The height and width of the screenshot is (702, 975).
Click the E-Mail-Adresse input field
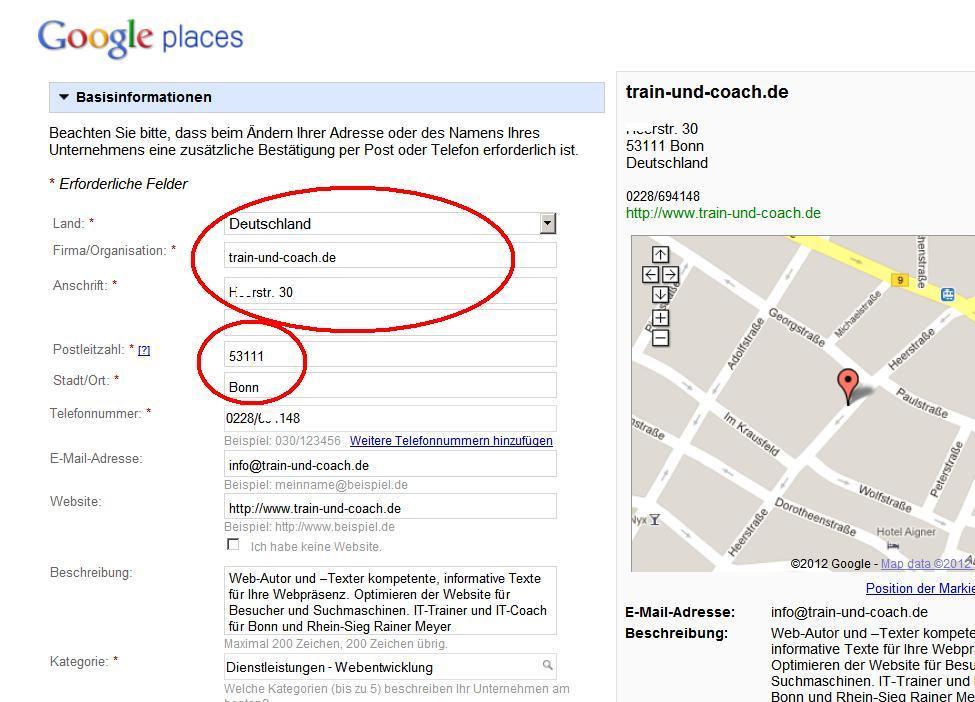[x=390, y=464]
